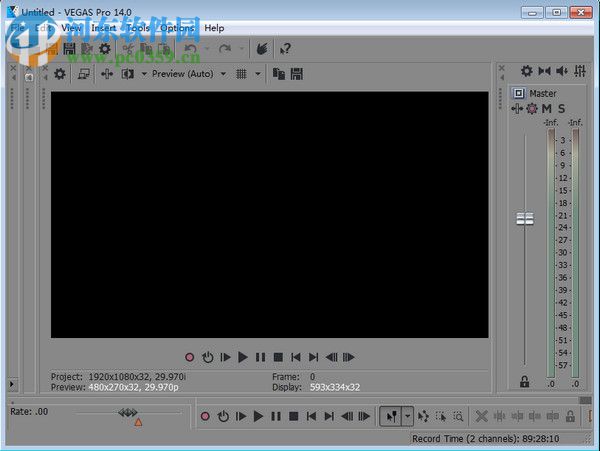600x451 pixels.
Task: Click Stop in timeline transport bar
Action: (x=293, y=416)
